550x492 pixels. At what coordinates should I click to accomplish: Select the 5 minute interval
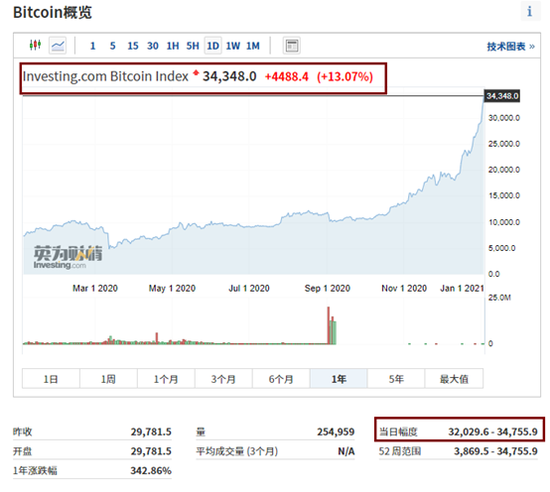pos(113,46)
